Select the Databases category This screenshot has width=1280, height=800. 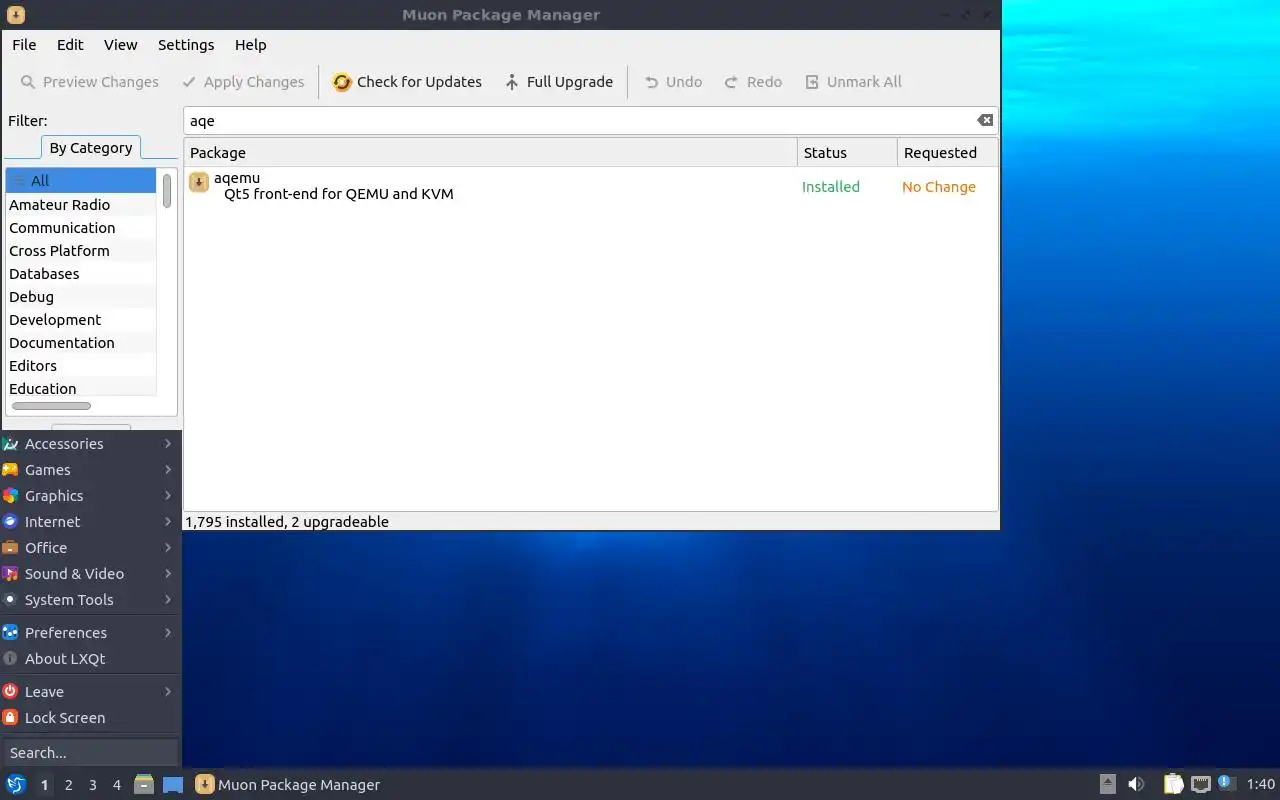pos(81,274)
